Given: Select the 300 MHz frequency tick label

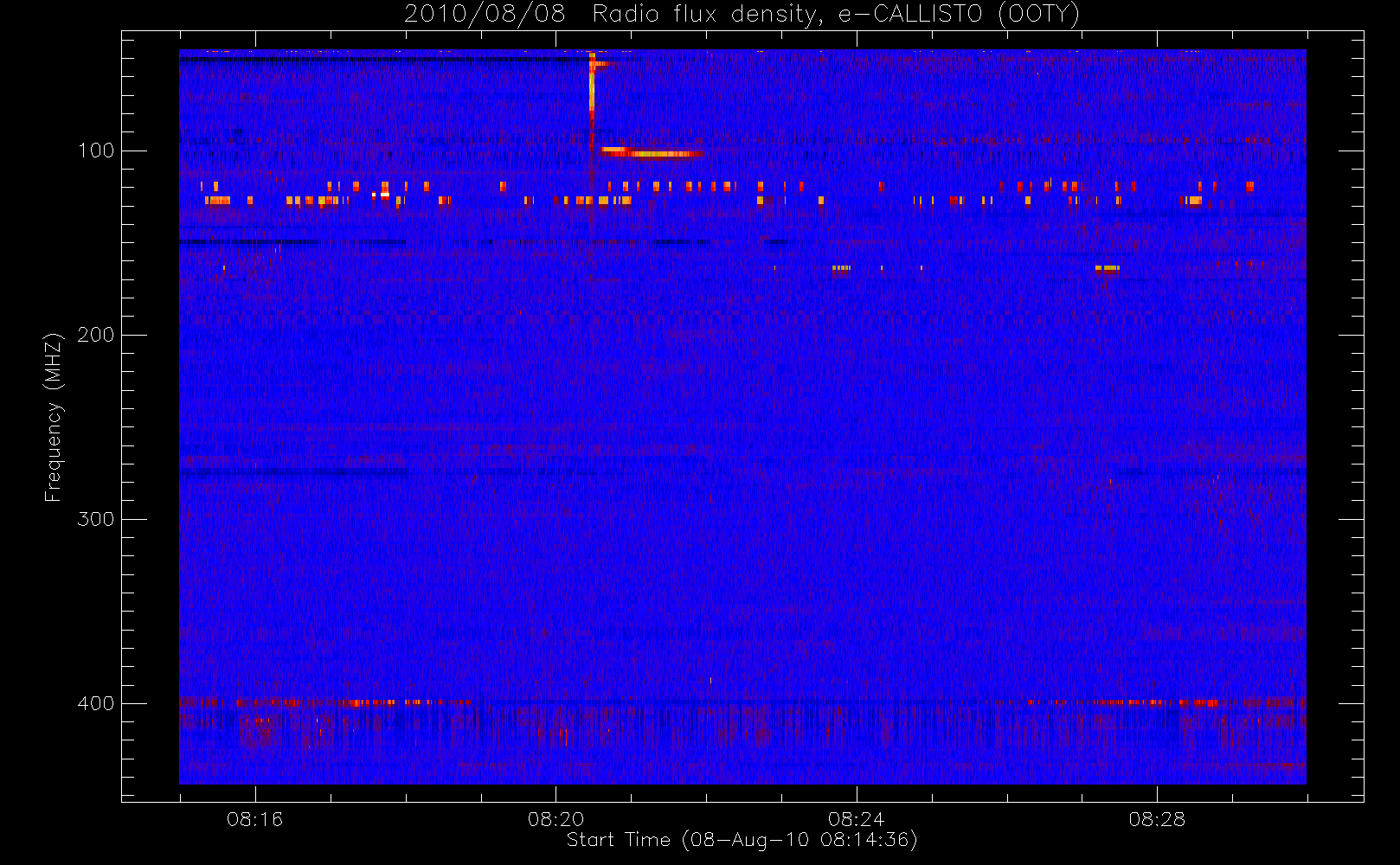Looking at the screenshot, I should click(x=95, y=519).
